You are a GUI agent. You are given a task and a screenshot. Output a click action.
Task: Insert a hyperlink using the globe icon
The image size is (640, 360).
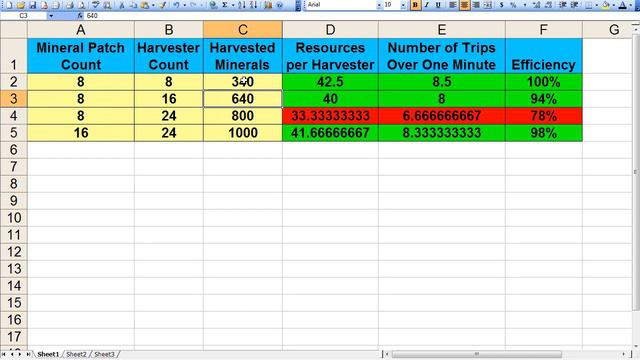coord(213,5)
